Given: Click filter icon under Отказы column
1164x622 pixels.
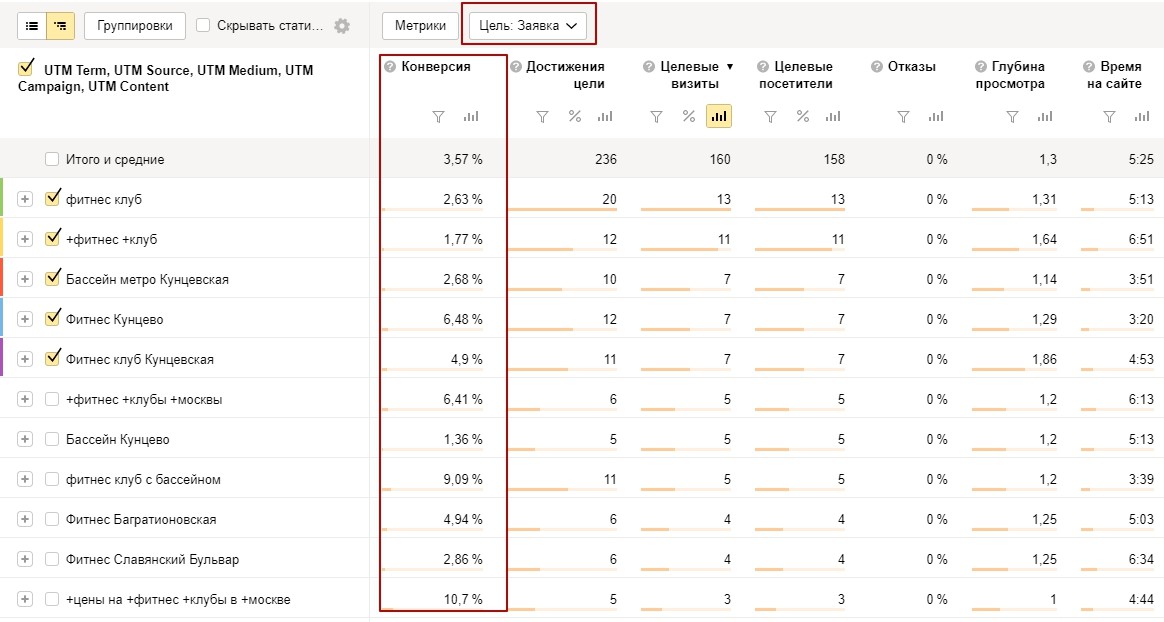Looking at the screenshot, I should tap(903, 117).
